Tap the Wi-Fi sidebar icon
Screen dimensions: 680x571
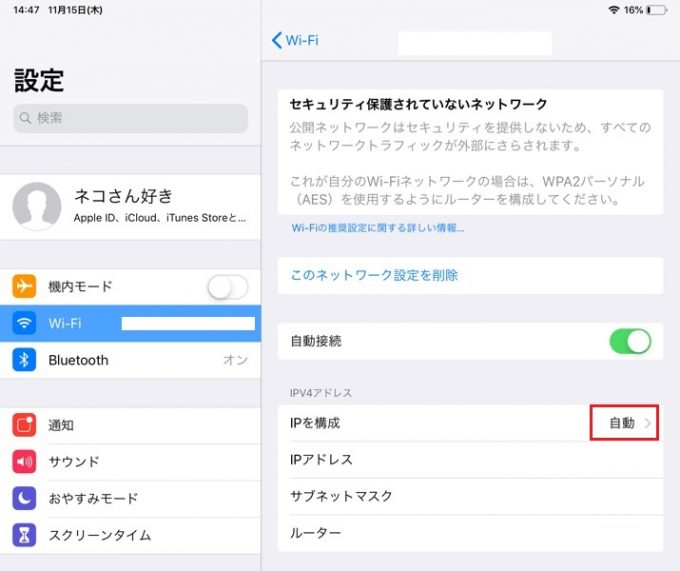click(24, 323)
